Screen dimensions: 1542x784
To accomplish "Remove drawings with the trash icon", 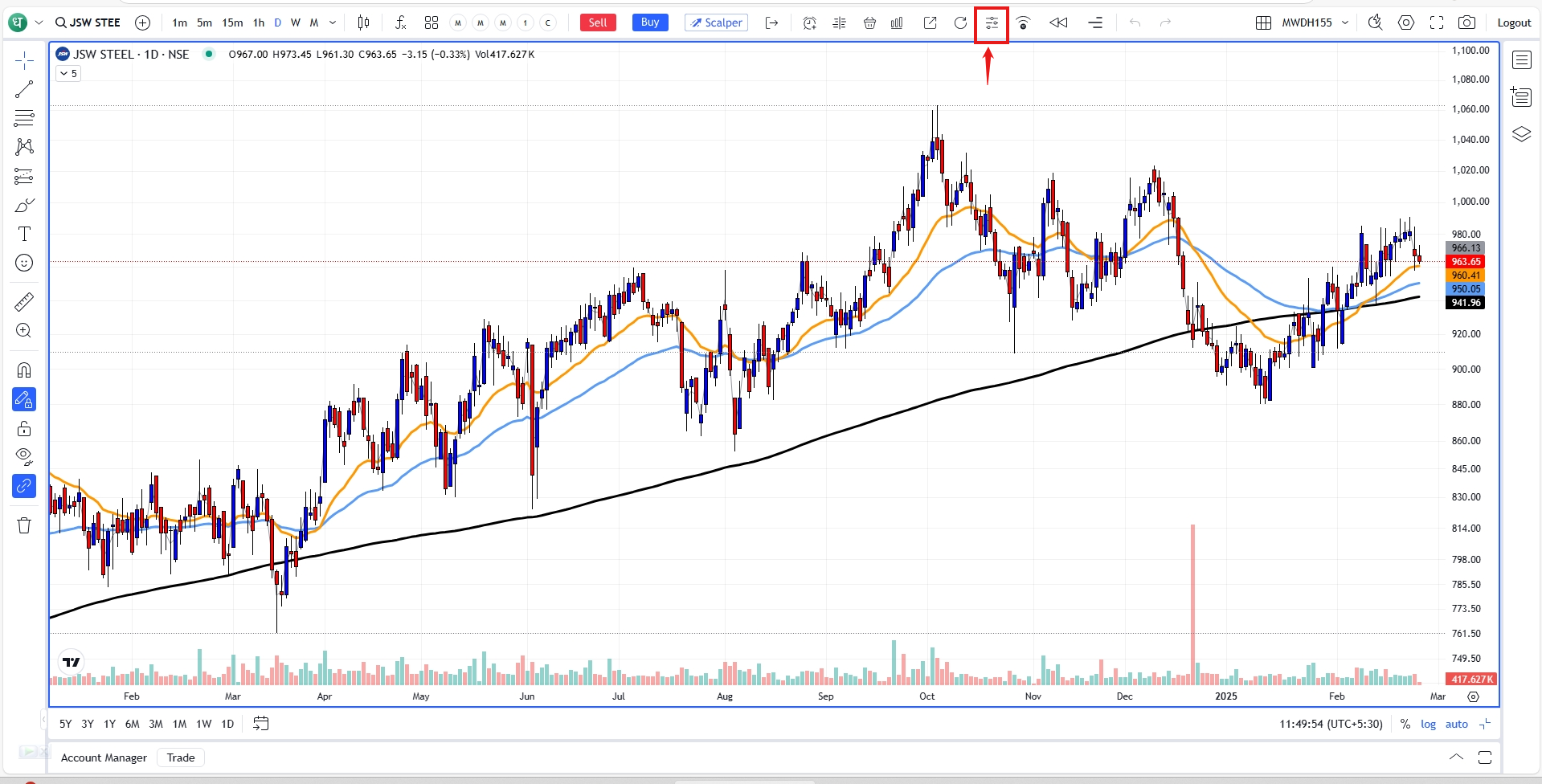I will click(x=24, y=525).
